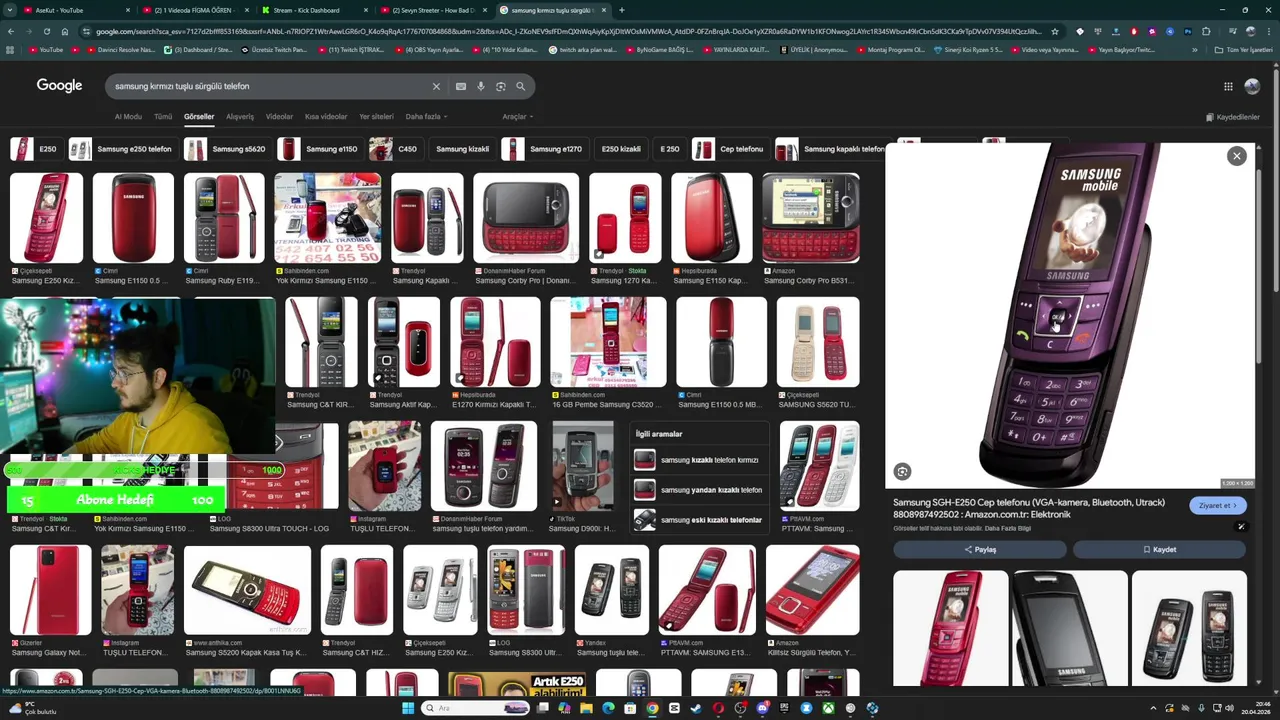This screenshot has width=1280, height=720.
Task: Select related search samsung eski kızaklı telefonlar
Action: click(700, 520)
